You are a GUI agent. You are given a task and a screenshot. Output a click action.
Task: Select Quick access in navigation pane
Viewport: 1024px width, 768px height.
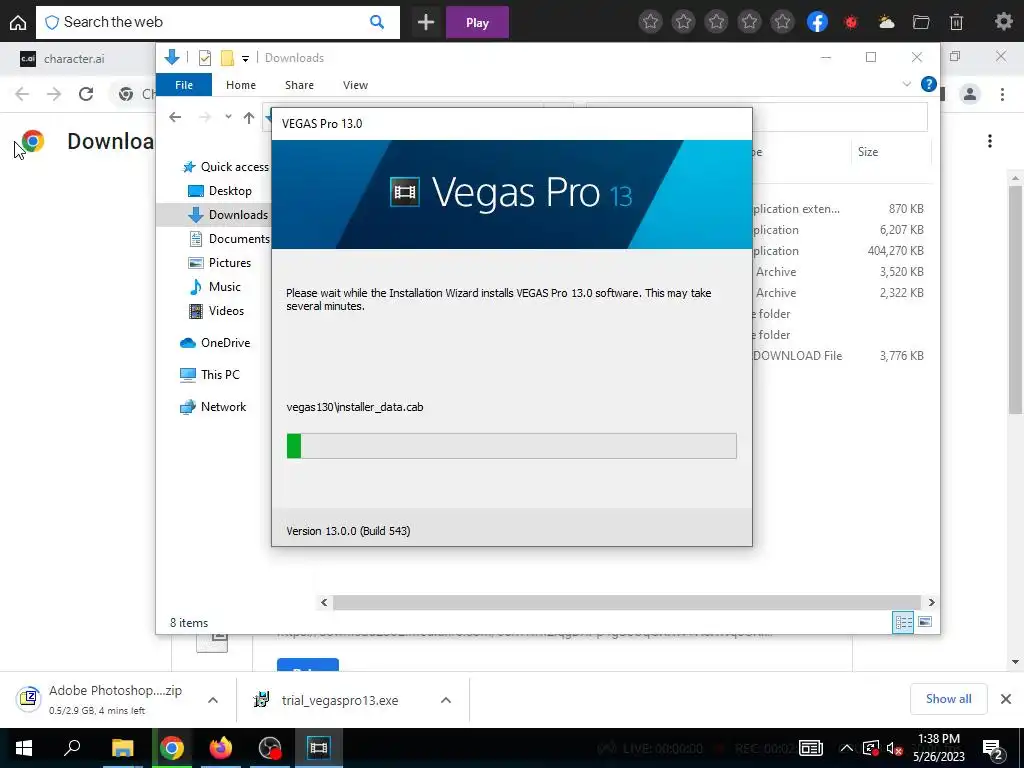(225, 167)
